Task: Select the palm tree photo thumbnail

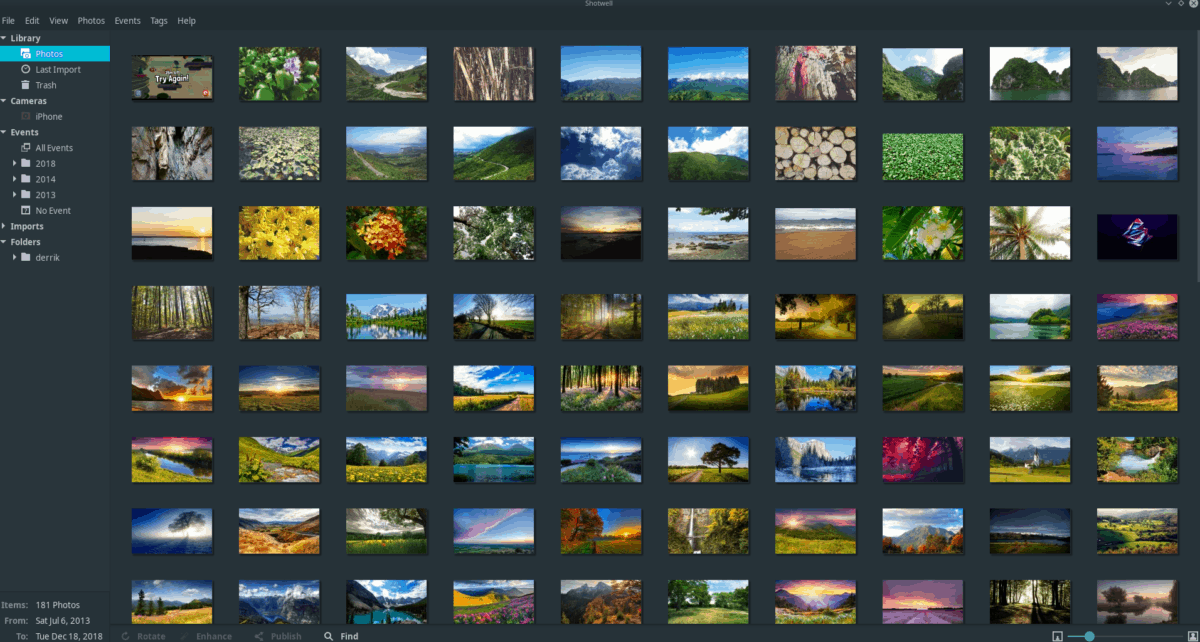Action: click(x=1030, y=233)
